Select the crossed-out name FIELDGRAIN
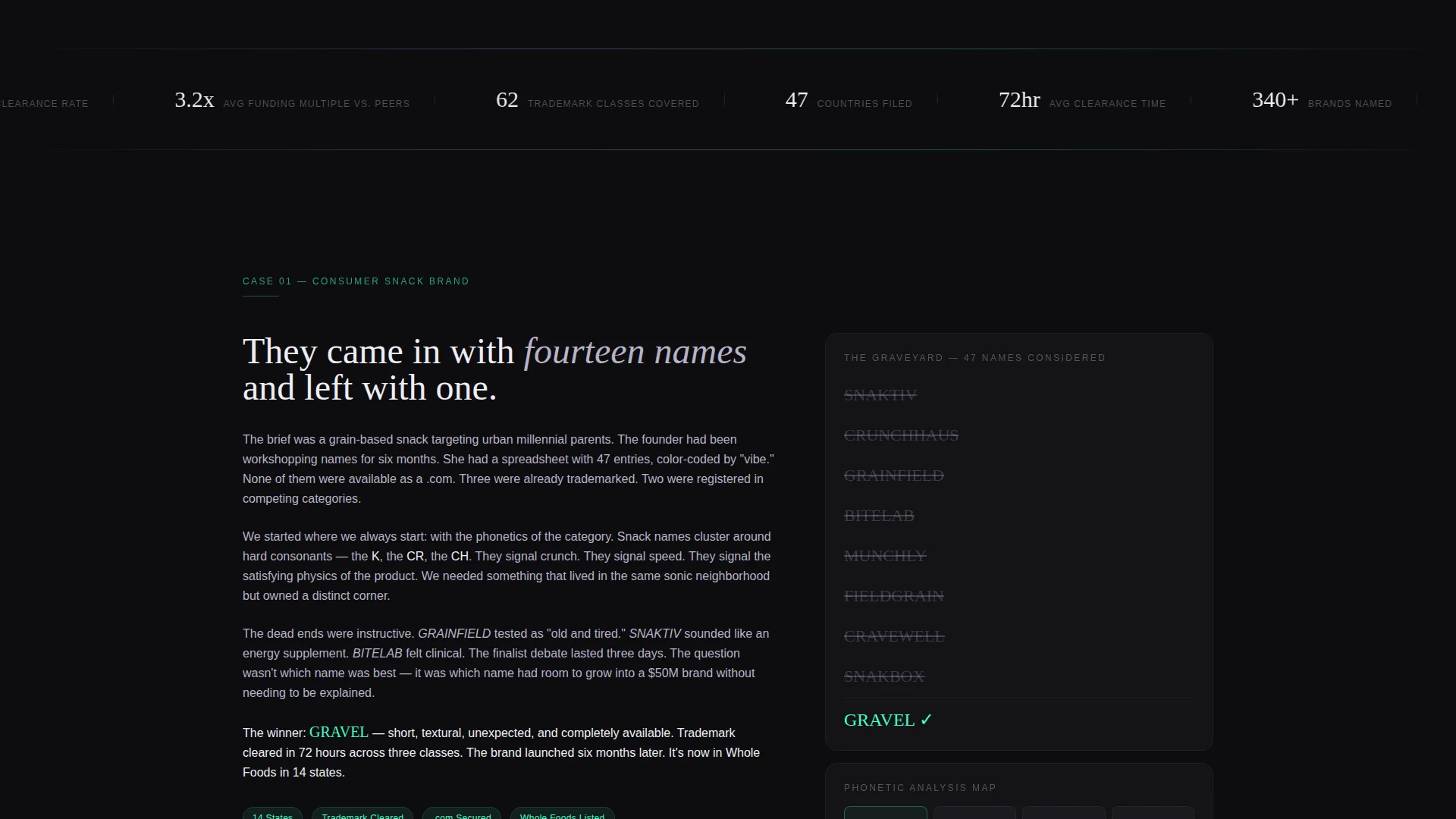The height and width of the screenshot is (819, 1456). coord(894,596)
